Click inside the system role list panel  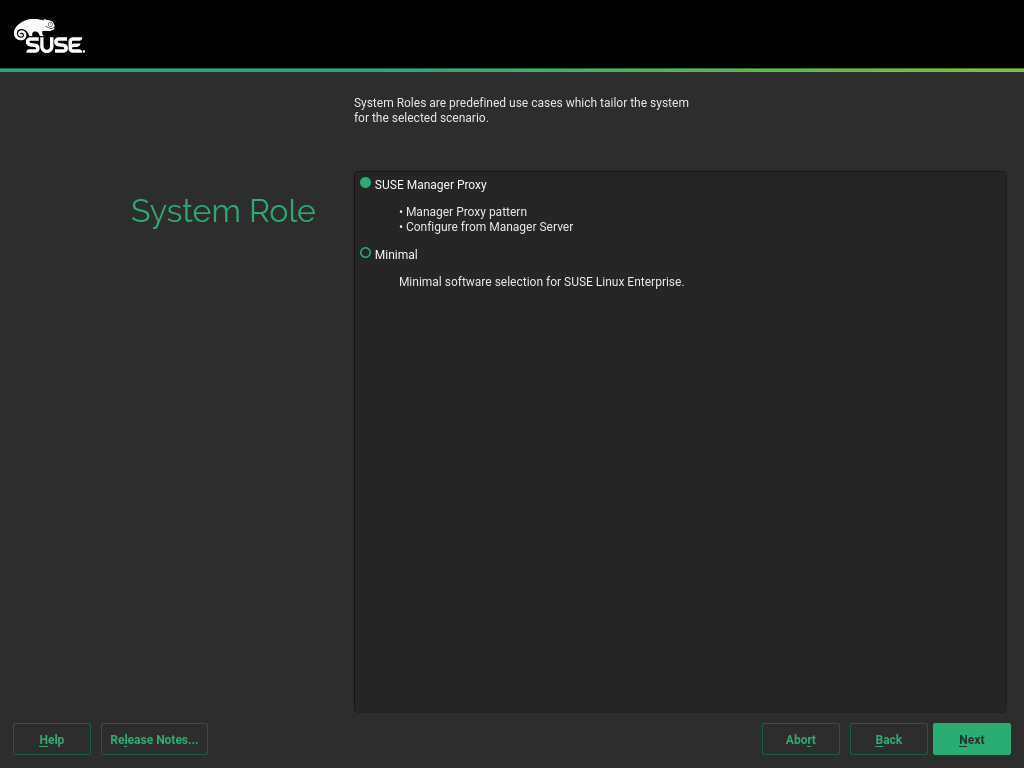[x=680, y=450]
